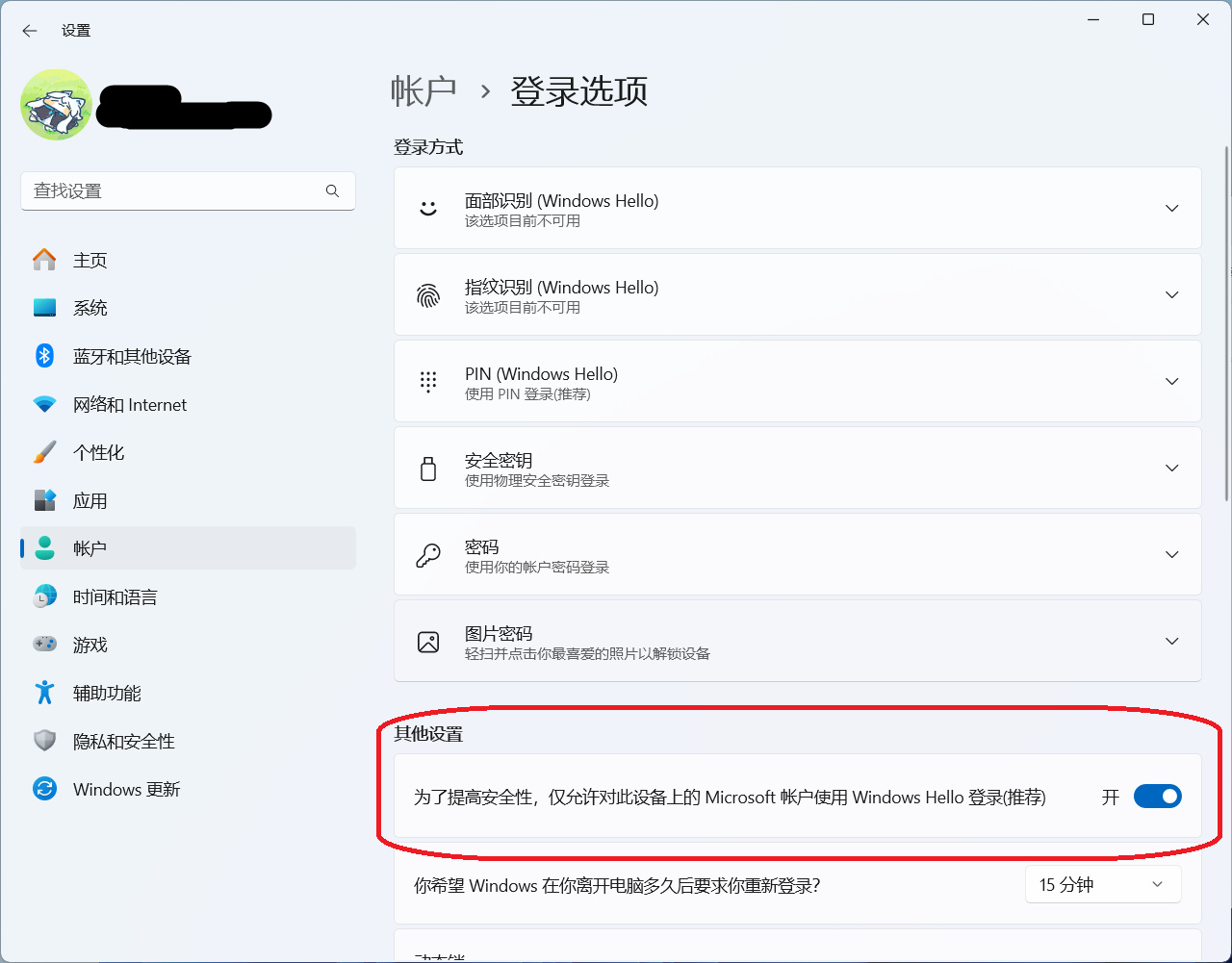Minimize the 设置 window

point(1093,19)
